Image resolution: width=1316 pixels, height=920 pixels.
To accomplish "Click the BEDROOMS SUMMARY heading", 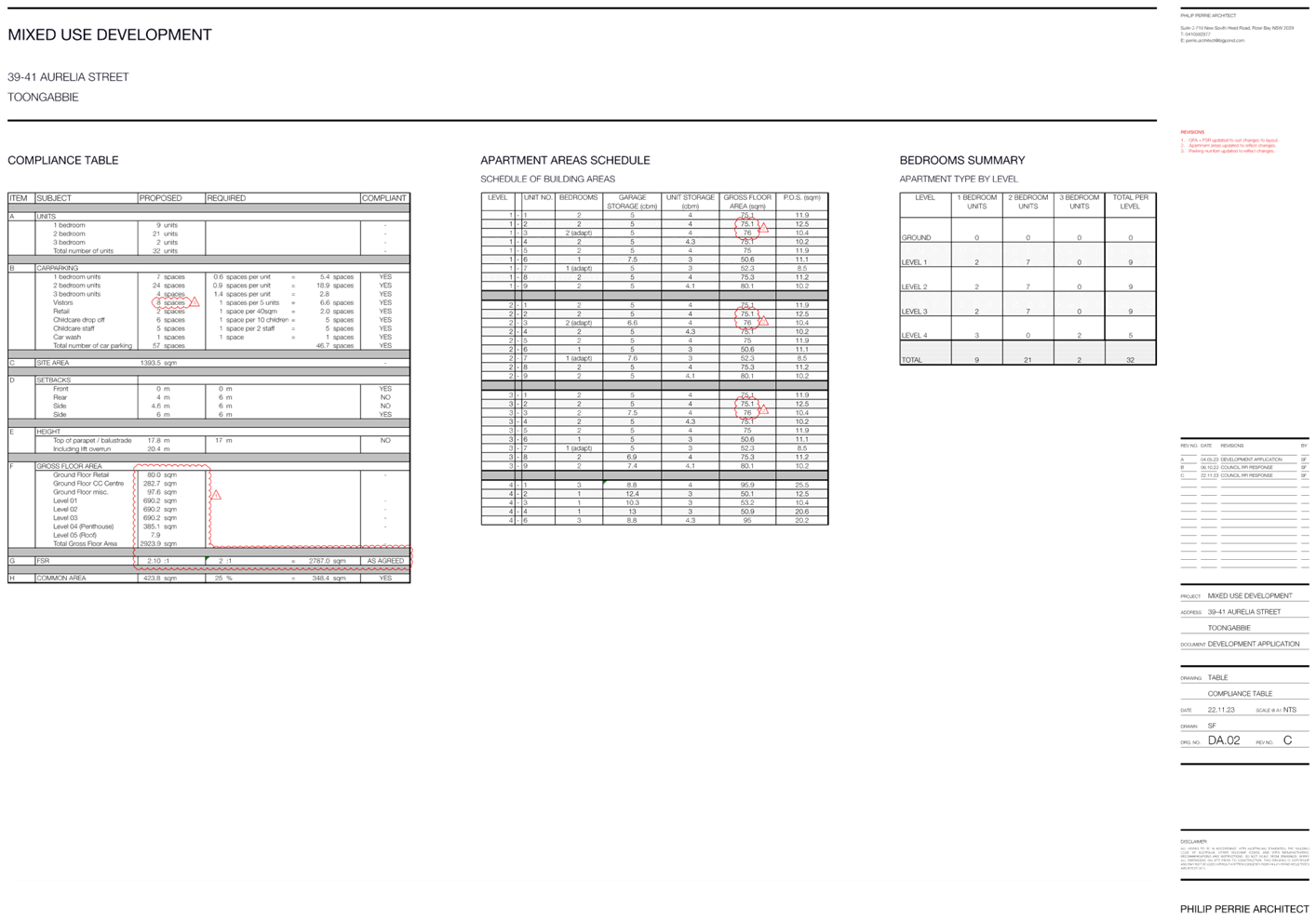I will coord(962,161).
